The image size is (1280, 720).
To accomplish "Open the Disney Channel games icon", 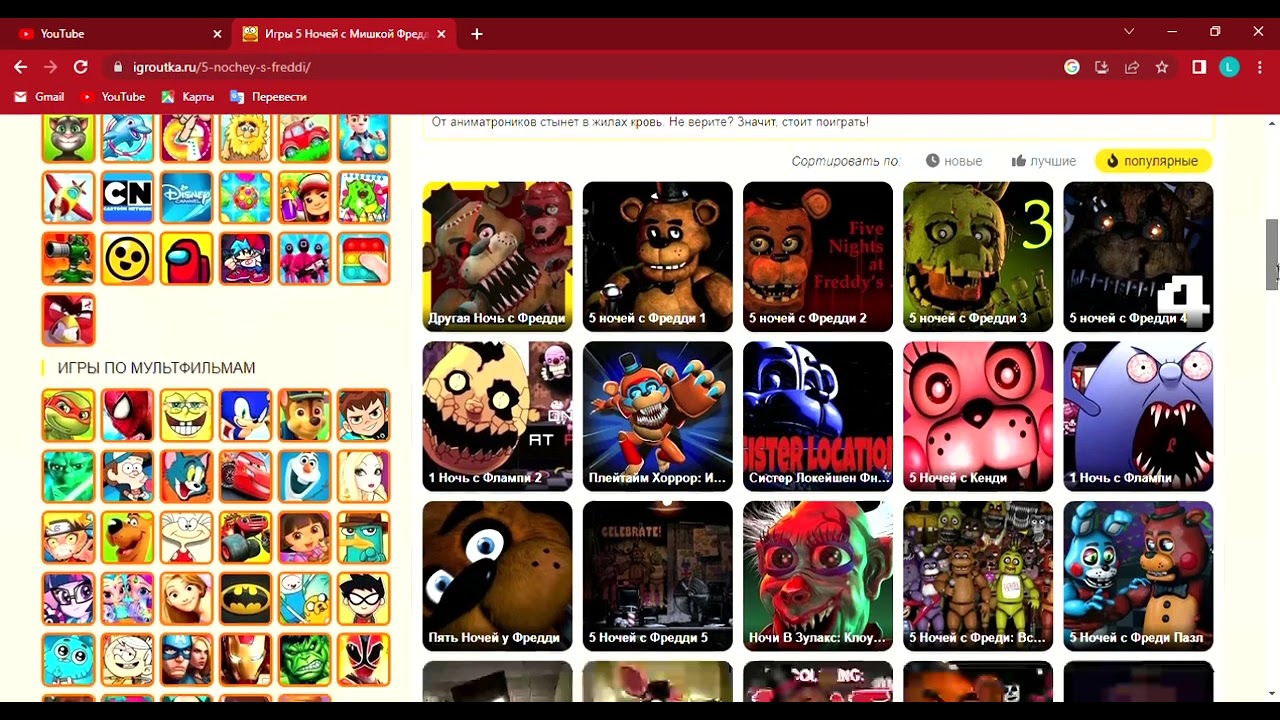I will point(186,197).
